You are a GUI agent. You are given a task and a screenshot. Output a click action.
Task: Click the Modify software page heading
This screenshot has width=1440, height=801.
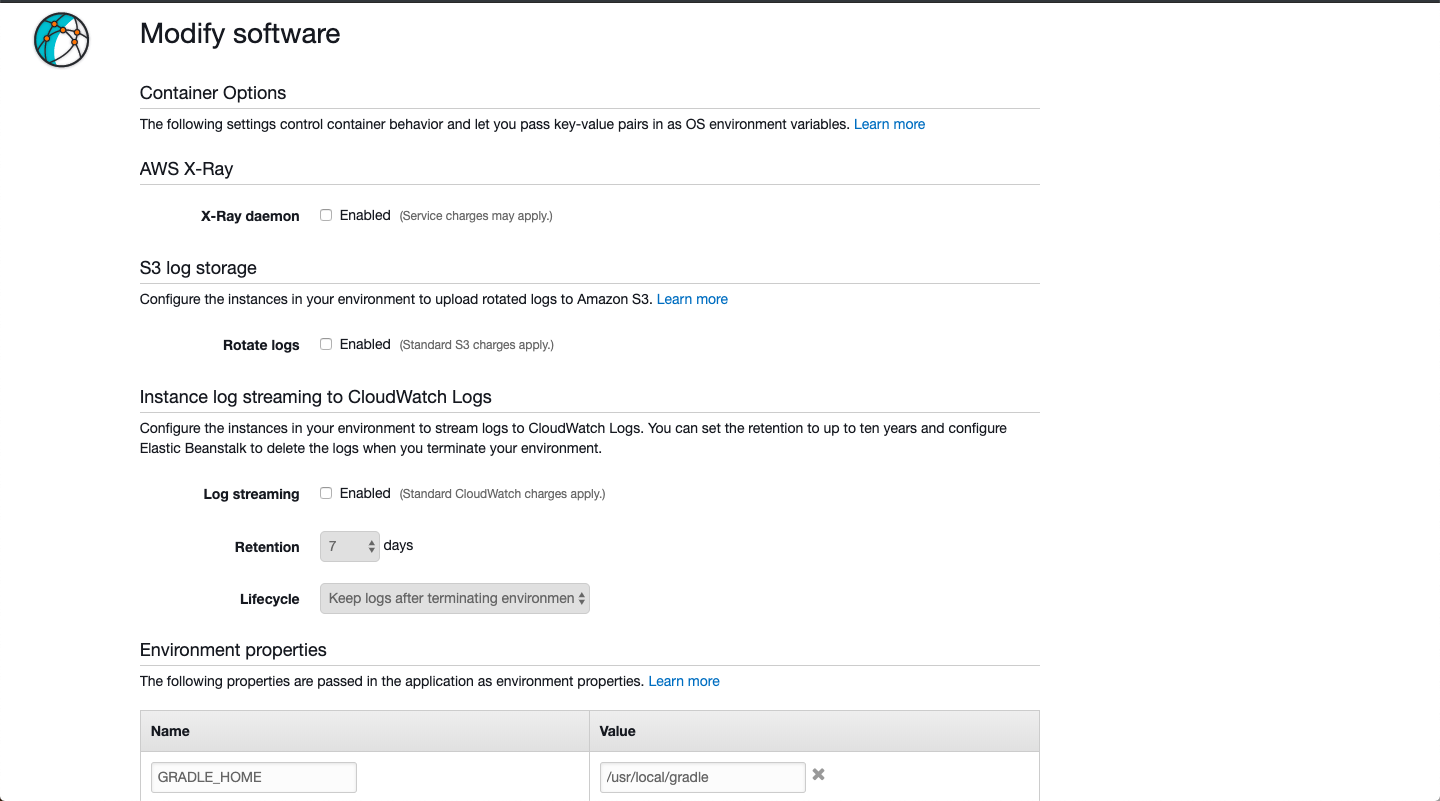(240, 33)
